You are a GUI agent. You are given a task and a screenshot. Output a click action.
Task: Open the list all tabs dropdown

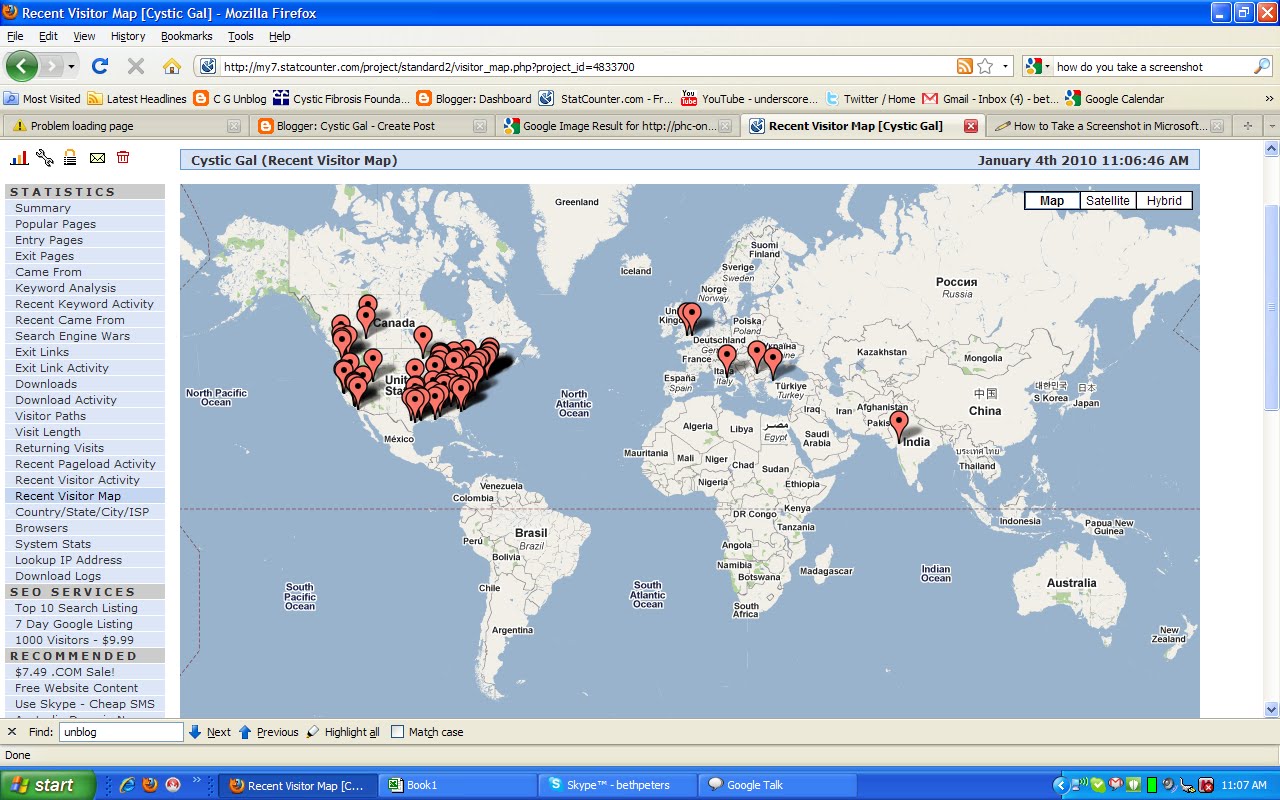coord(1272,126)
